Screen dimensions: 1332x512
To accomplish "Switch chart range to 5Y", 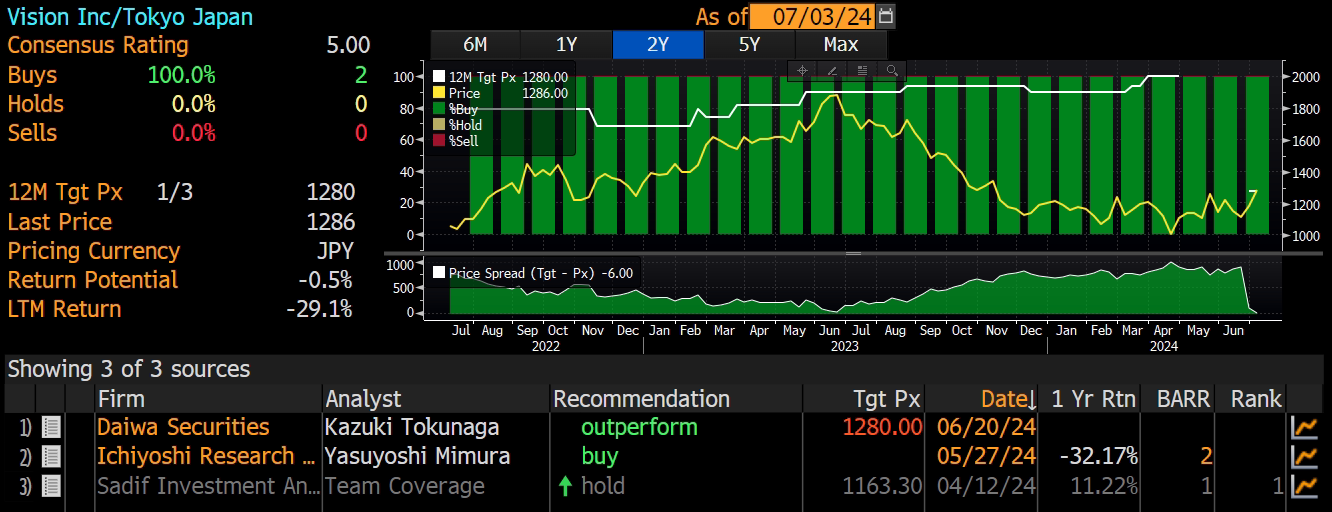I will coord(749,44).
